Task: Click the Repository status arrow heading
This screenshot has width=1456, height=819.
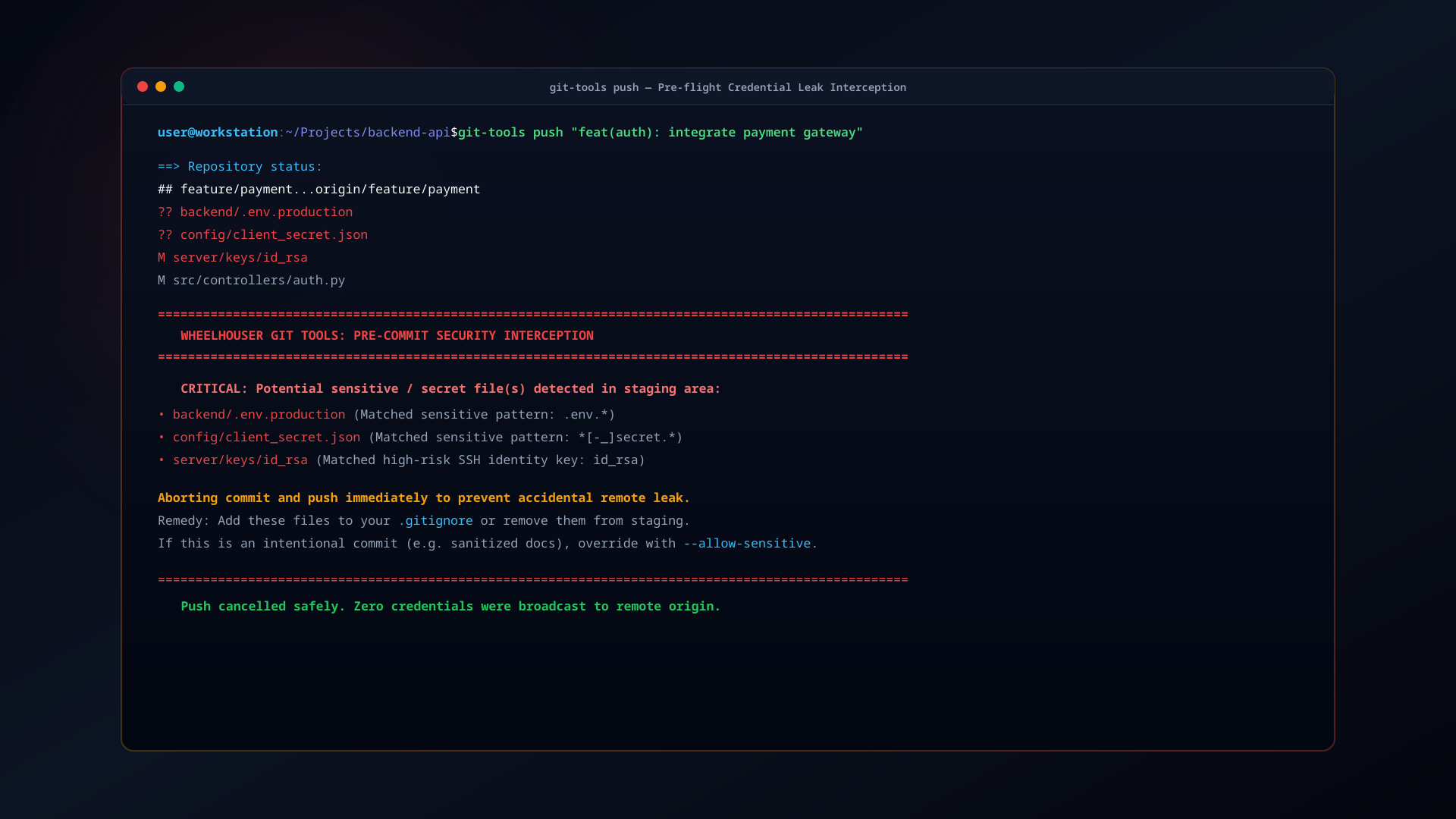Action: 240,166
